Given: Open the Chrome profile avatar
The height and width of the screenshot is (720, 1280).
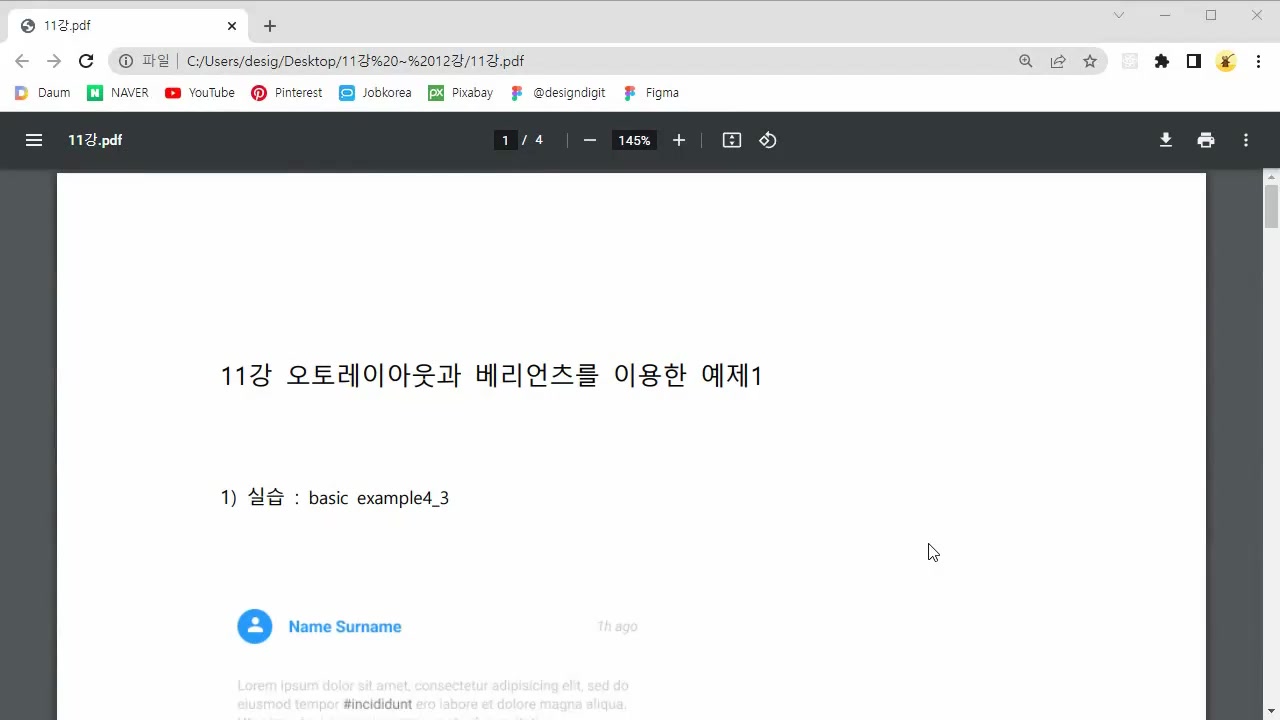Looking at the screenshot, I should pos(1226,61).
